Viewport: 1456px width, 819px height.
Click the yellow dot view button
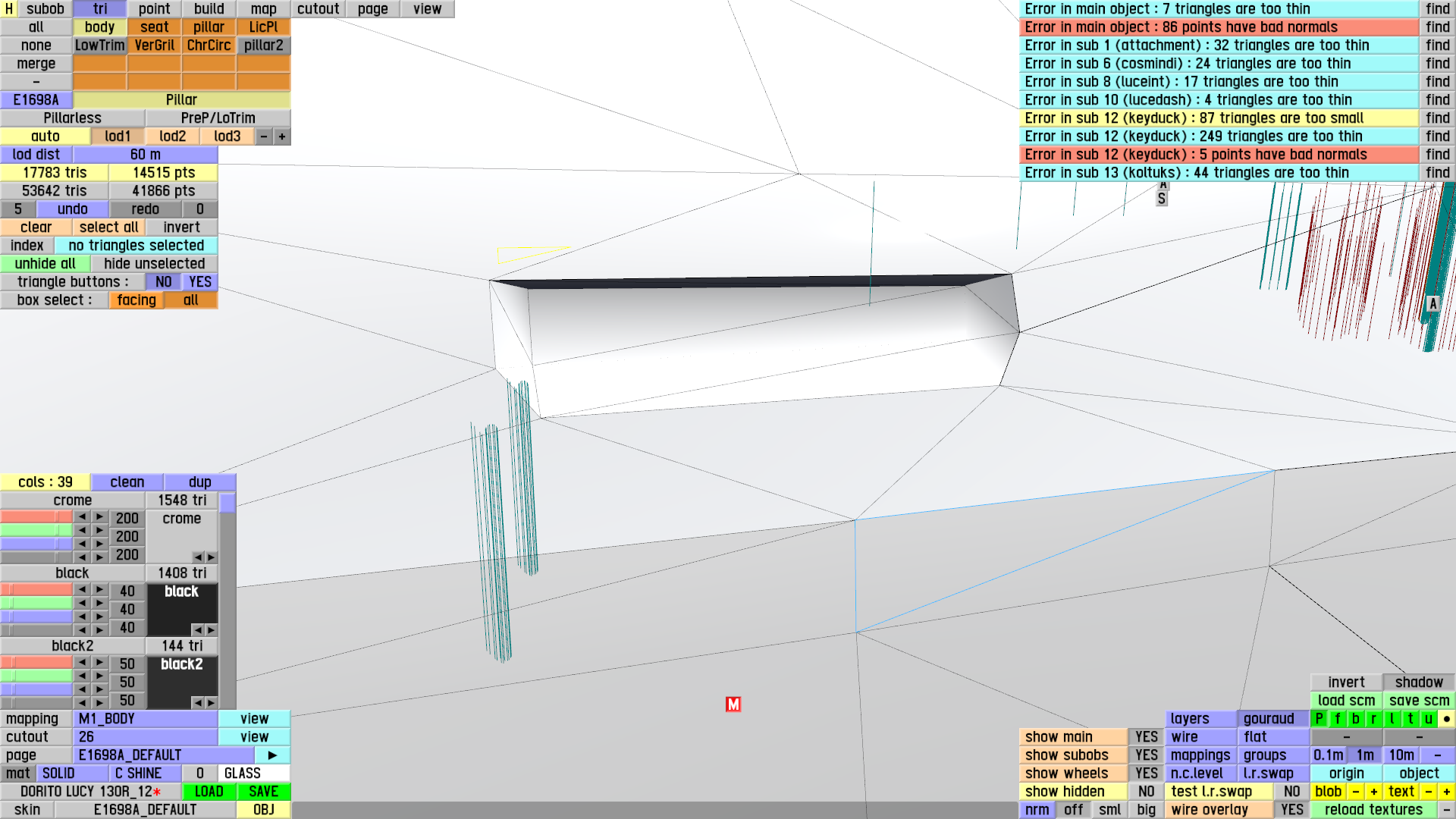(1446, 719)
